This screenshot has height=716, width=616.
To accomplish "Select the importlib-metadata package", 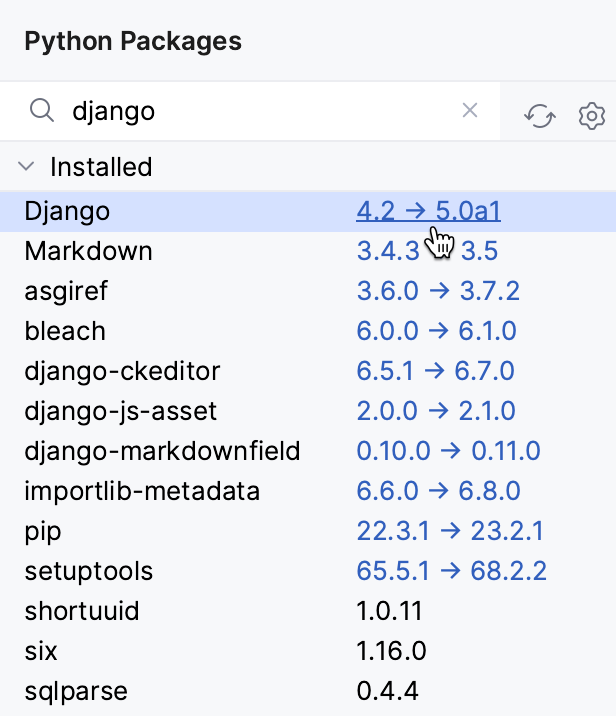I will 142,491.
